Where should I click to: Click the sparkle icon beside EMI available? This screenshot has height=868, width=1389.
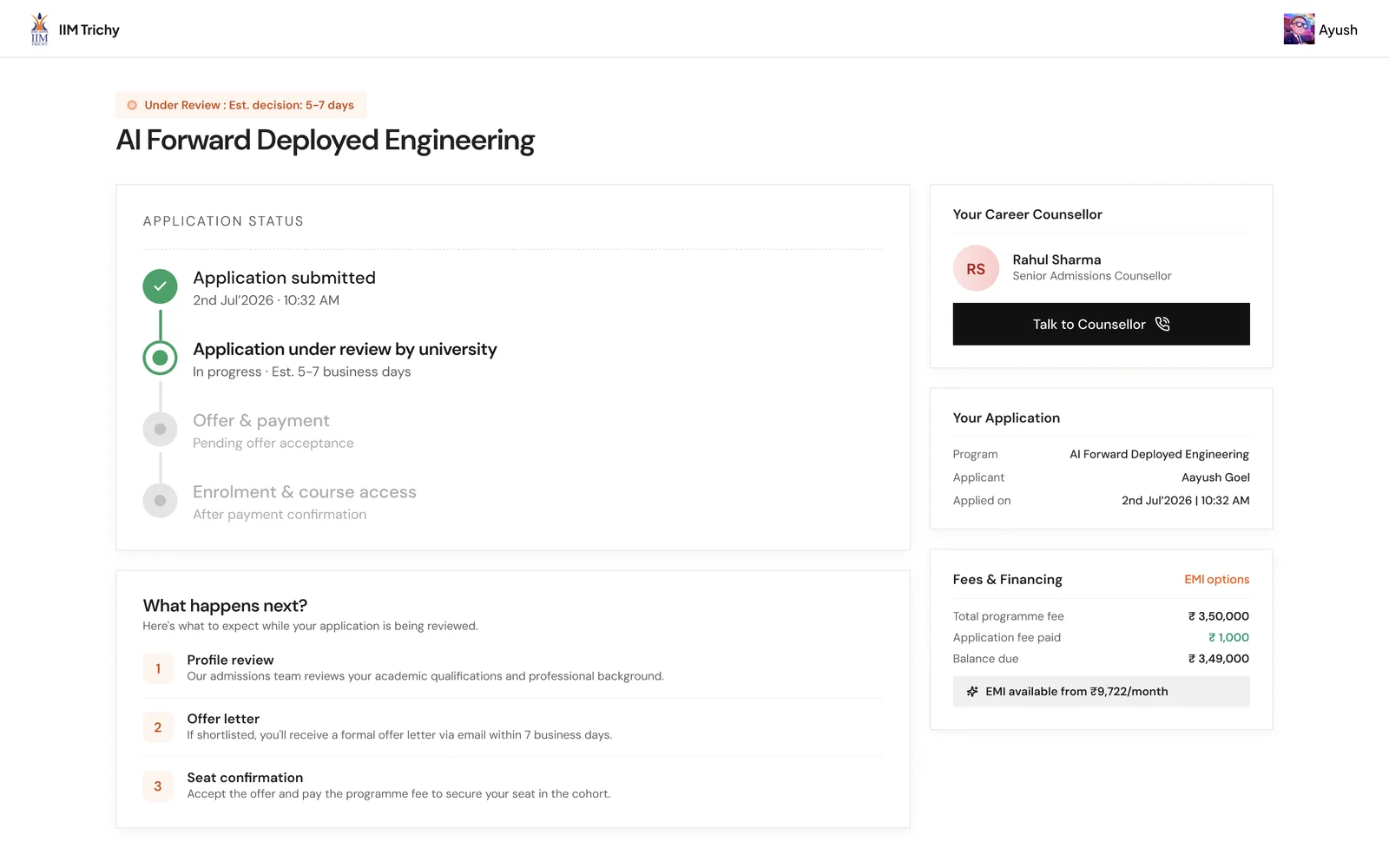click(x=972, y=692)
